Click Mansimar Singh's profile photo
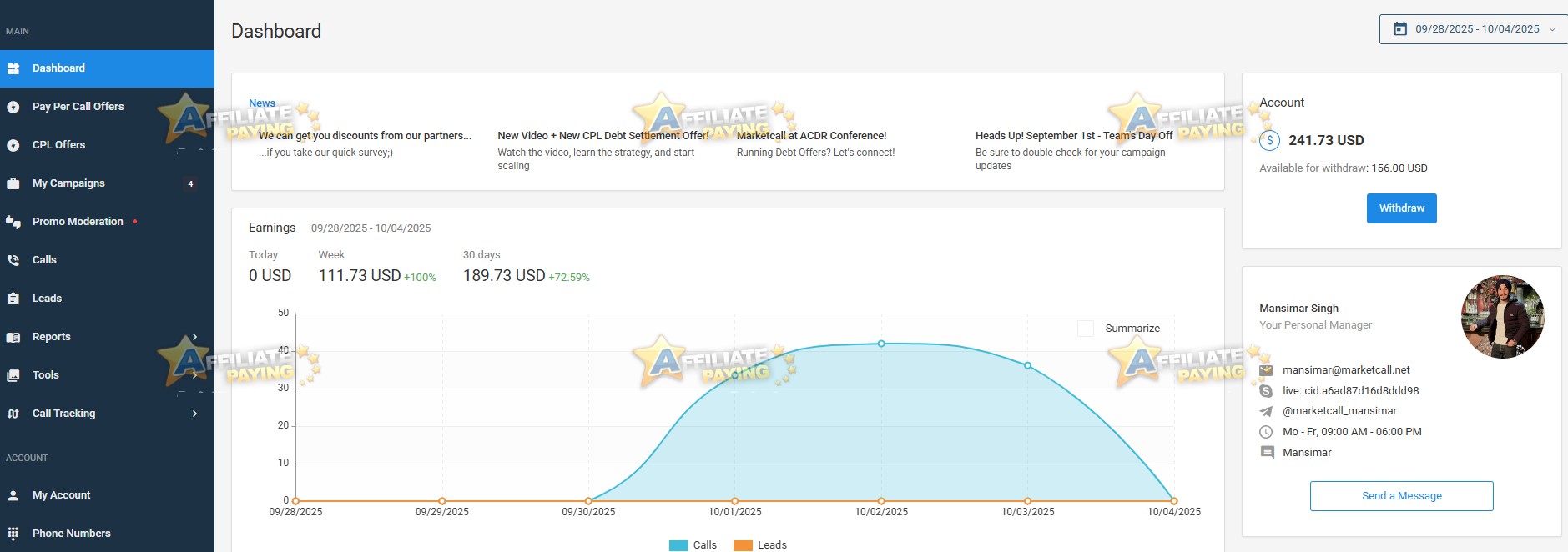 (x=1502, y=317)
